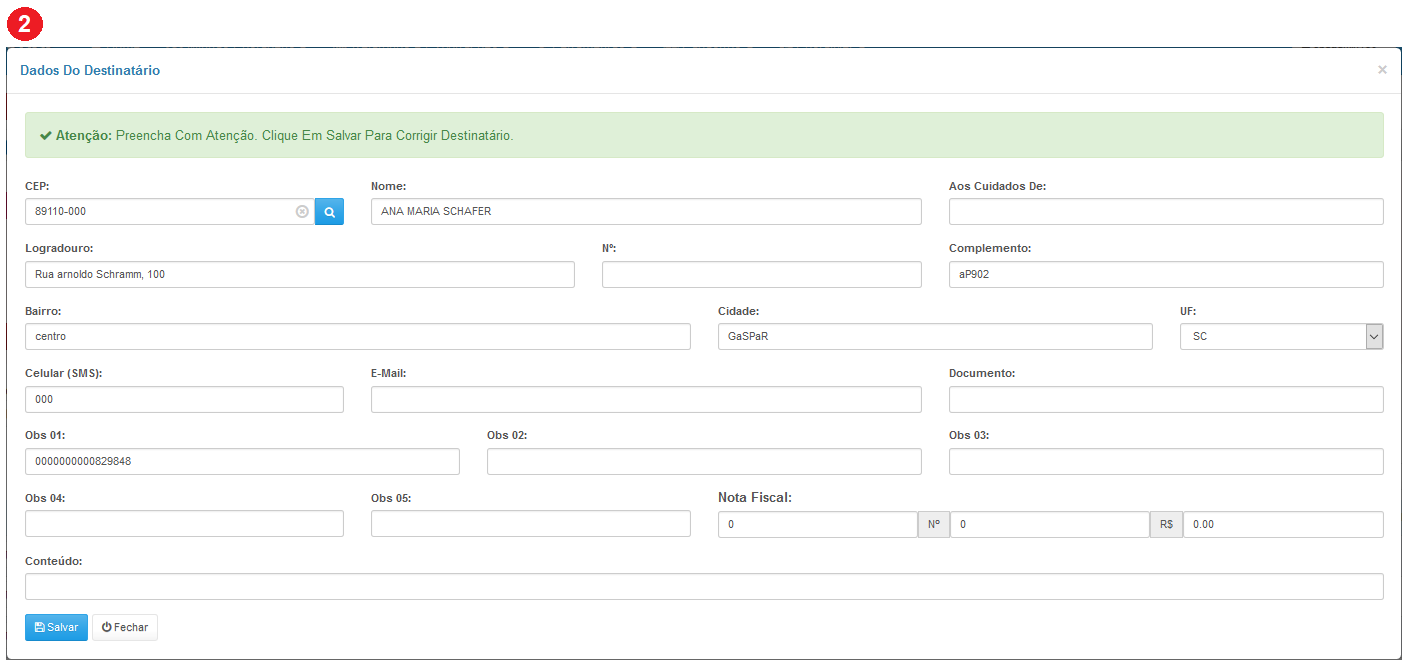Click the Conteúdo text field
Viewport: 1406px width, 664px height.
pyautogui.click(x=703, y=587)
